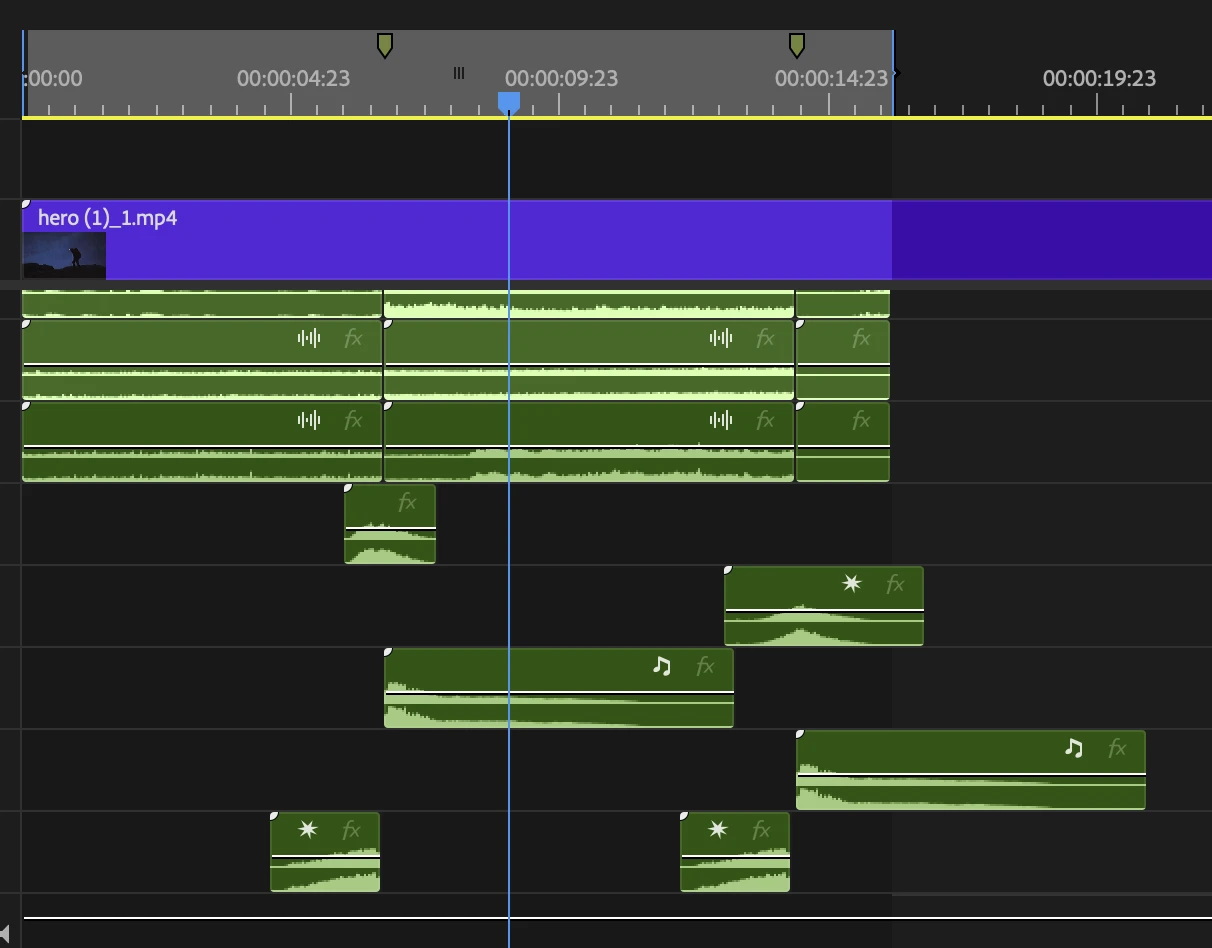Click the first green sequence marker on the ruler

point(385,45)
